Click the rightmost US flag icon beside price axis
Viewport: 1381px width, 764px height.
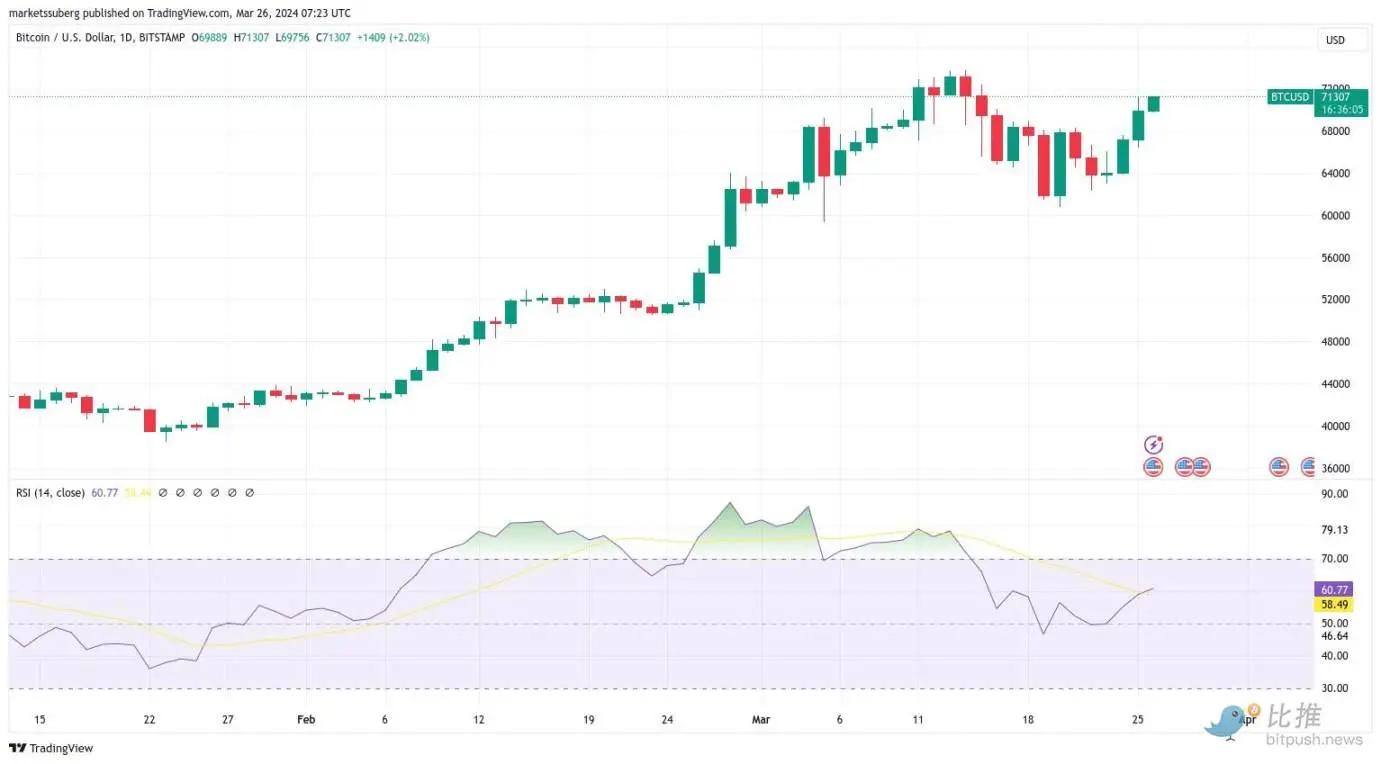1308,466
